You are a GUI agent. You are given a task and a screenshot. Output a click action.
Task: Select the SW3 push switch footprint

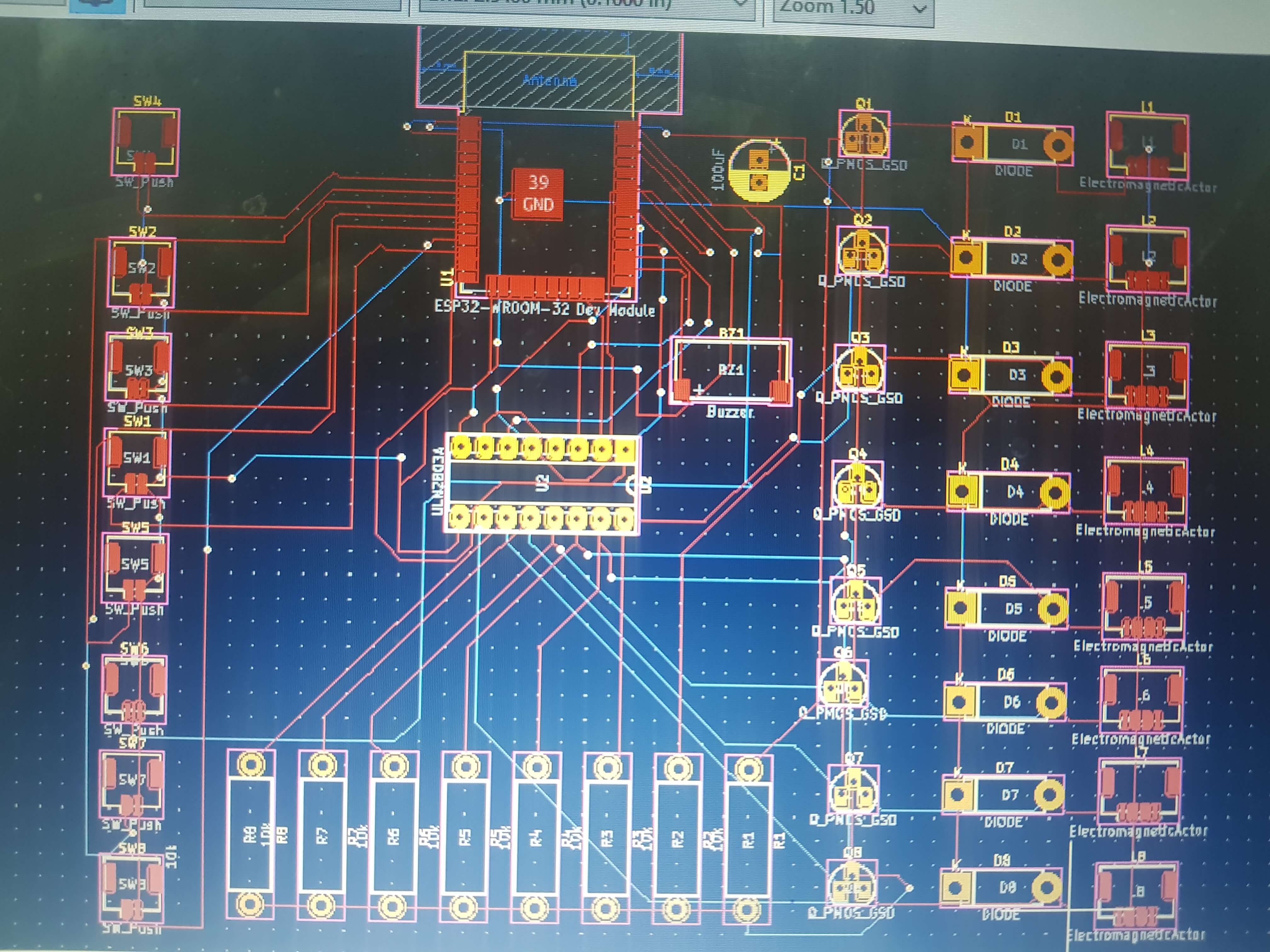138,367
